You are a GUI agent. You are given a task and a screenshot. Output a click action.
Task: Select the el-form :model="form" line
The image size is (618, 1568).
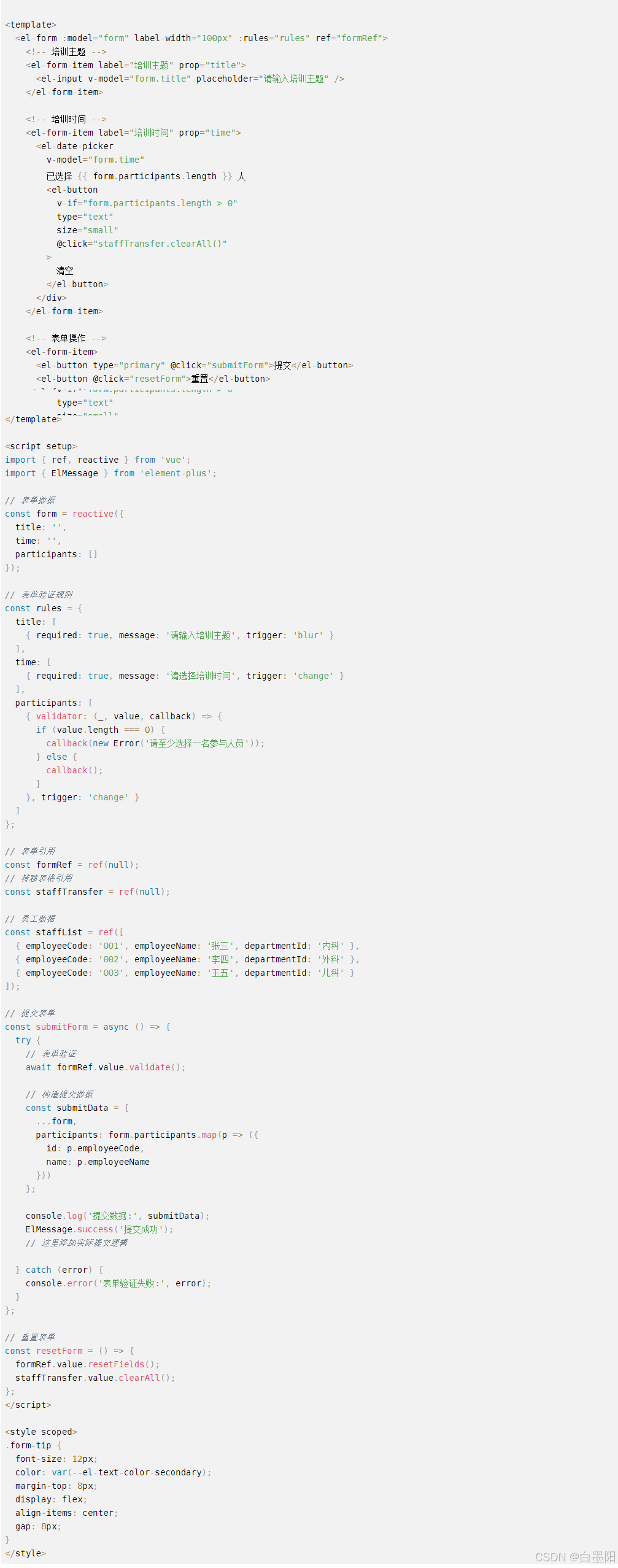point(201,38)
